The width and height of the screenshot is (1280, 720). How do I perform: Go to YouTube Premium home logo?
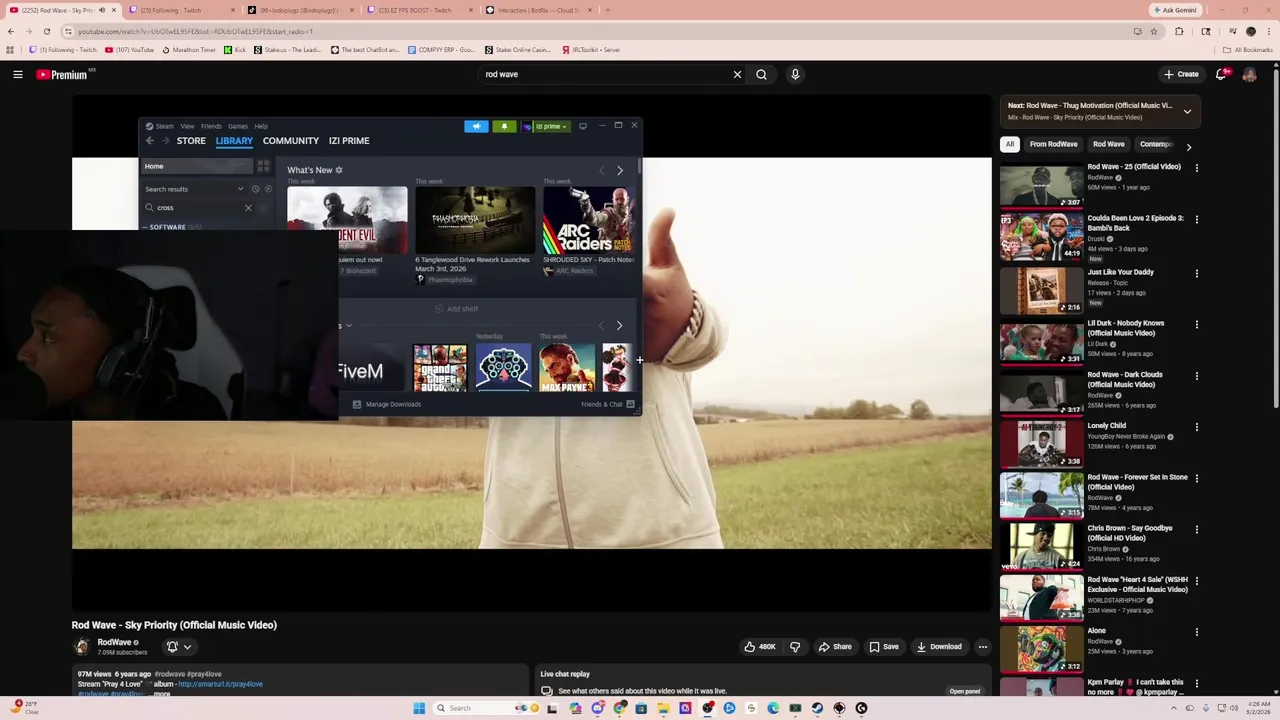pyautogui.click(x=62, y=74)
